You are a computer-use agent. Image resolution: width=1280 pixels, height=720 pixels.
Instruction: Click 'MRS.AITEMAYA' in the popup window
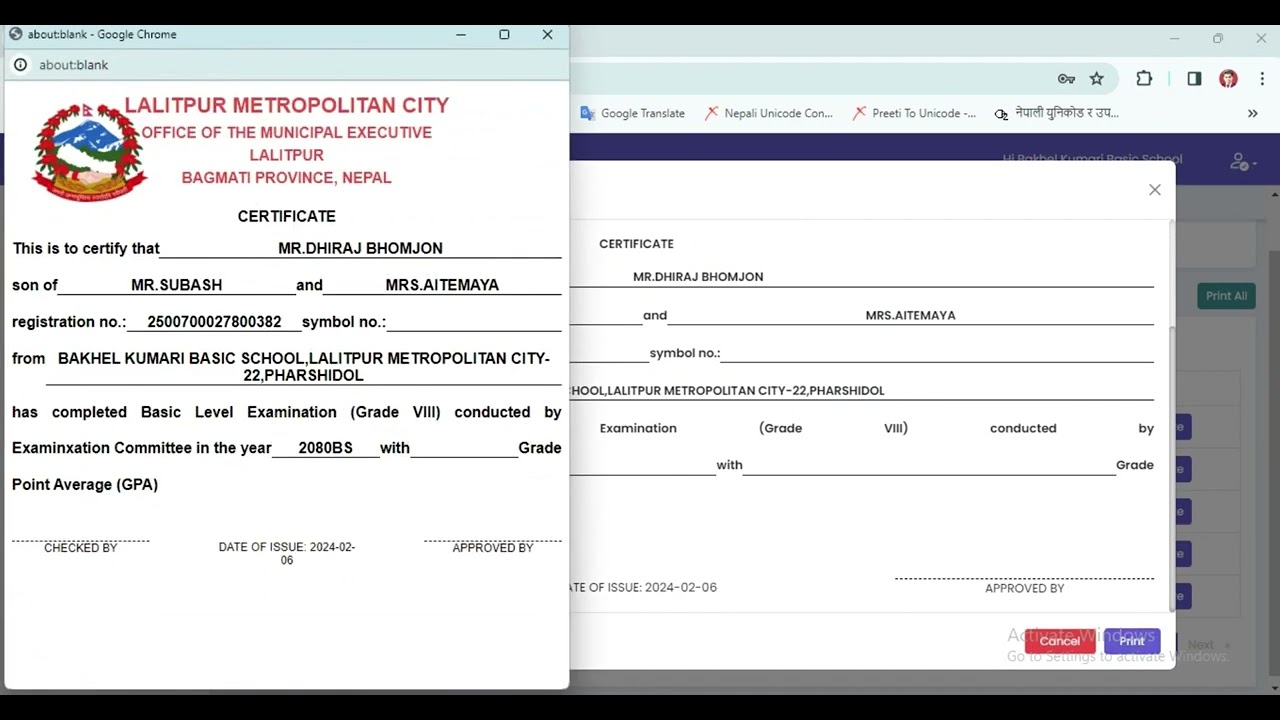(x=442, y=285)
